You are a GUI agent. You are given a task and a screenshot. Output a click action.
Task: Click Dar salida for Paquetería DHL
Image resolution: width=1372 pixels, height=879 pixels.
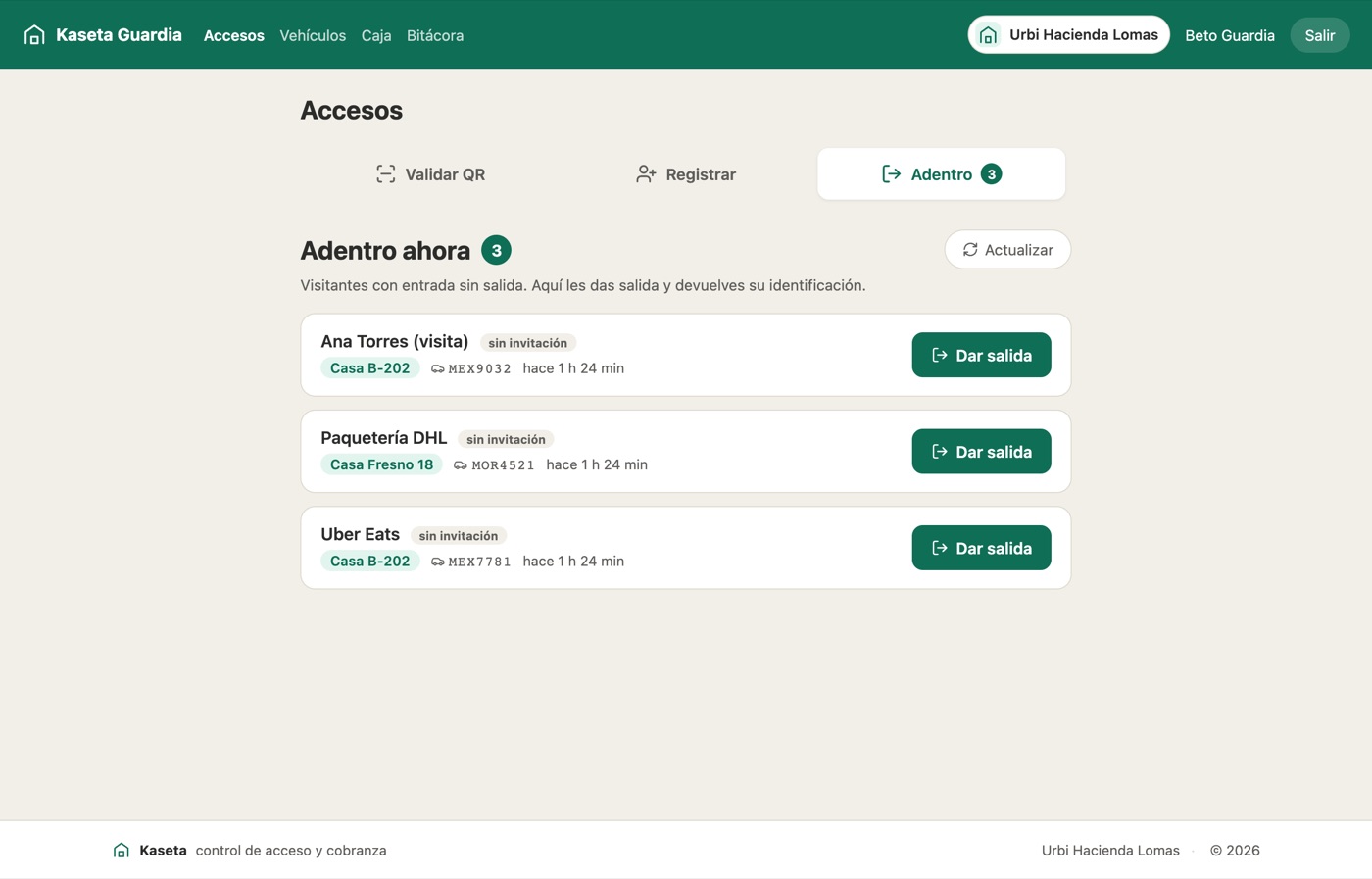pos(981,452)
